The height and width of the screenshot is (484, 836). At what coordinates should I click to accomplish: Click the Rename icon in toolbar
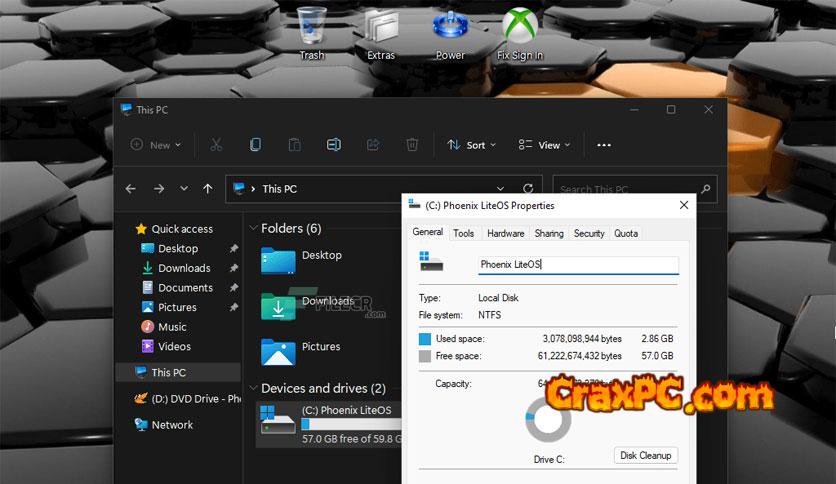click(x=334, y=145)
